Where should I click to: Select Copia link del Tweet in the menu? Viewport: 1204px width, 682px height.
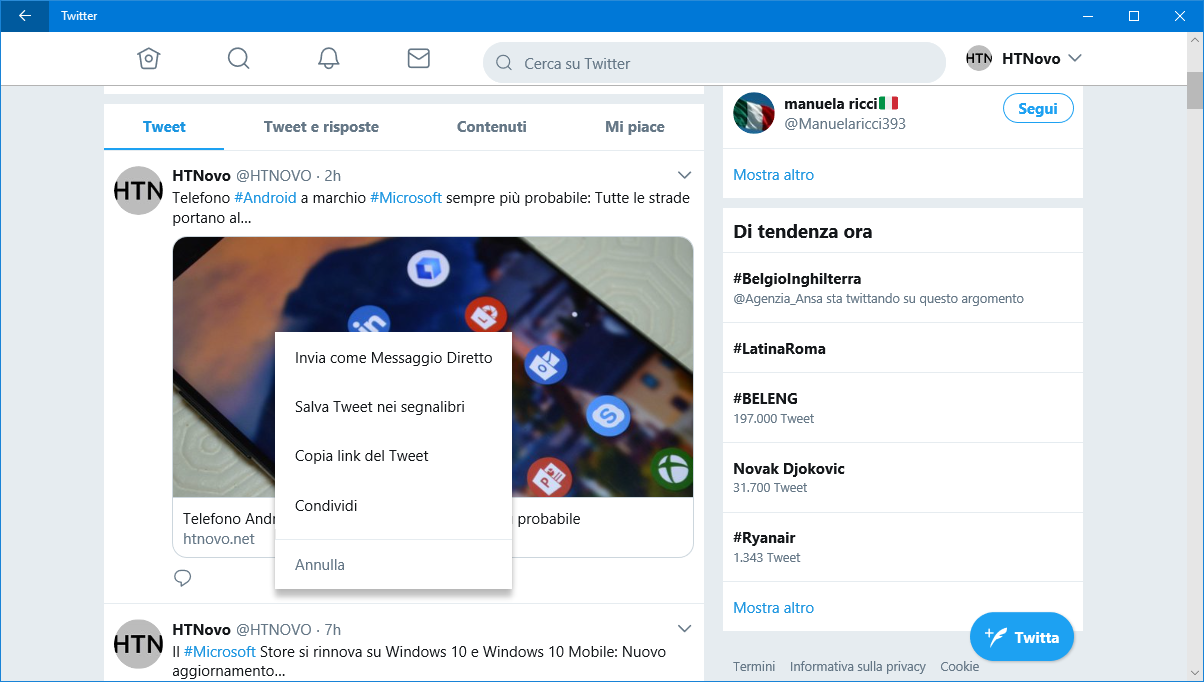pyautogui.click(x=361, y=455)
